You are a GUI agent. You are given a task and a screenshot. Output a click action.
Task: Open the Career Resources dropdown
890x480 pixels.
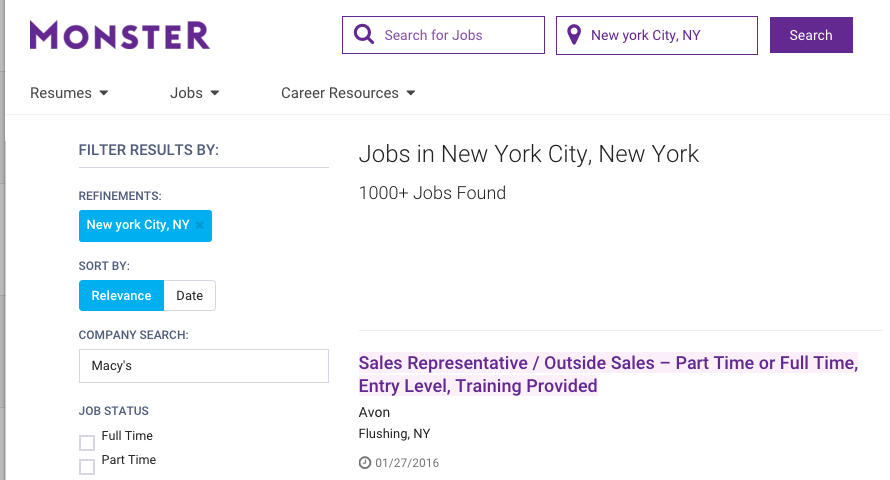click(347, 93)
